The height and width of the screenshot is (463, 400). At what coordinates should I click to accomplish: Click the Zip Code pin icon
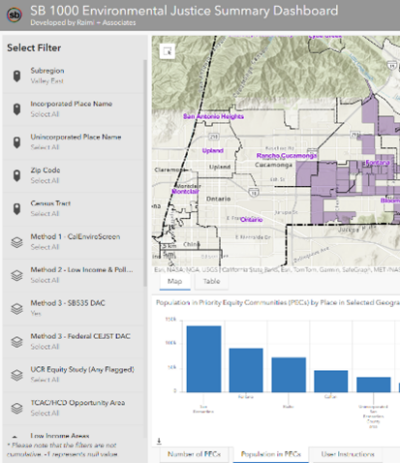coord(17,175)
